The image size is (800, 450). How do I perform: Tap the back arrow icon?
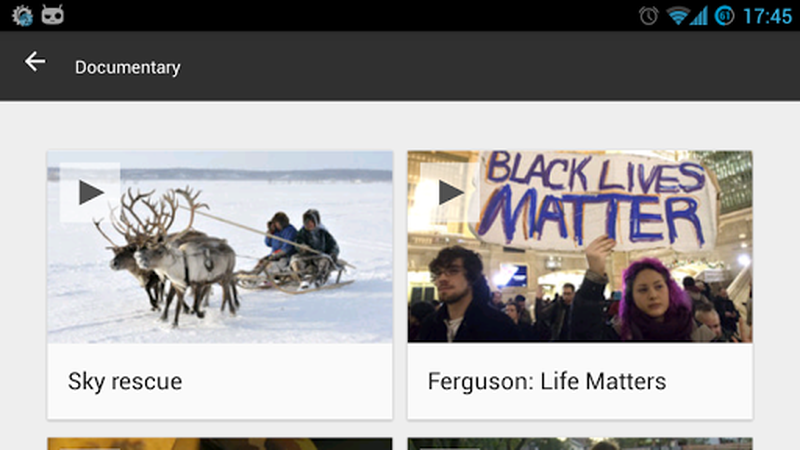coord(35,62)
